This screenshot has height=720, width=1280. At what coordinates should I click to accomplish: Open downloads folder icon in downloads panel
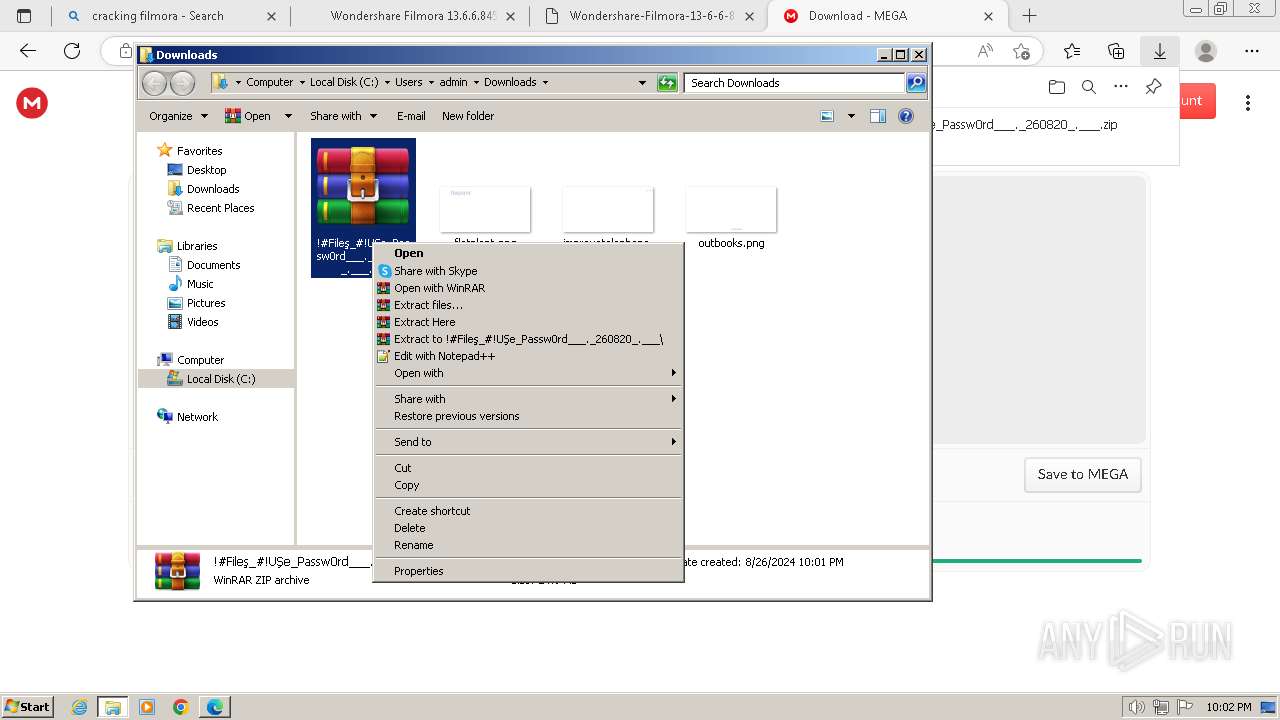coord(1057,87)
